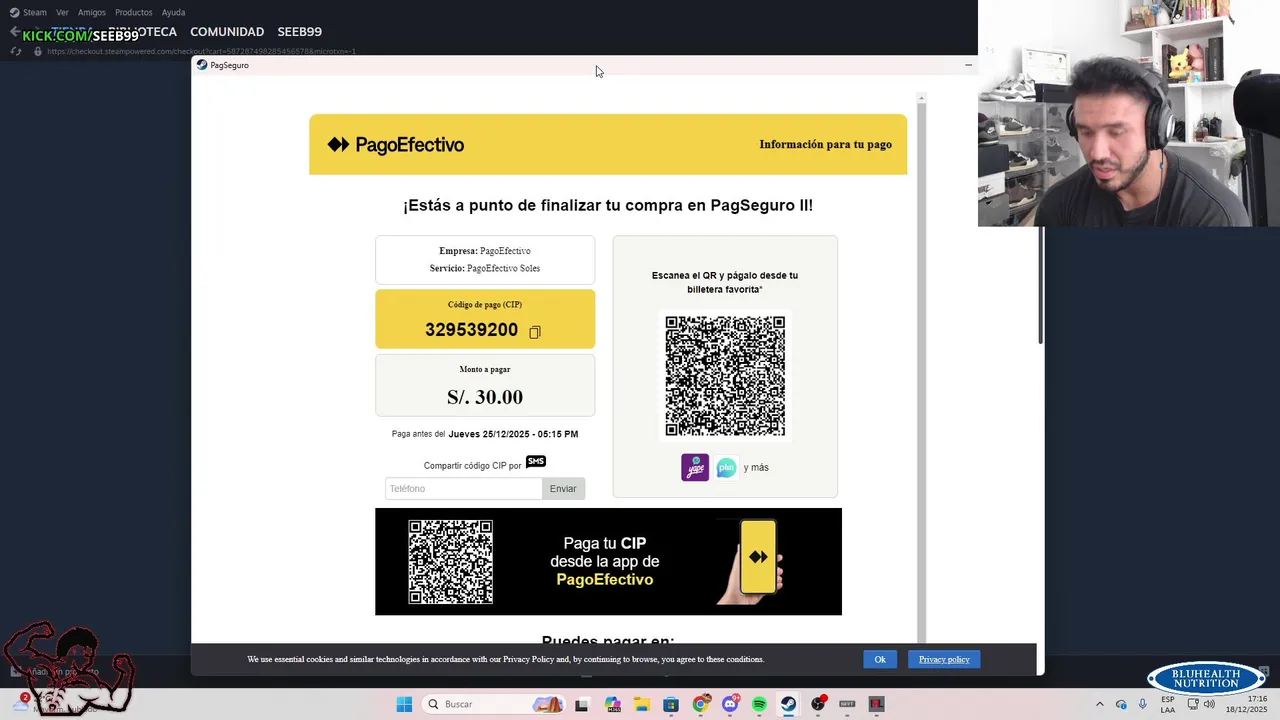Click the PagoEfectivo logo in the yellow header
This screenshot has width=1280, height=720.
click(396, 145)
